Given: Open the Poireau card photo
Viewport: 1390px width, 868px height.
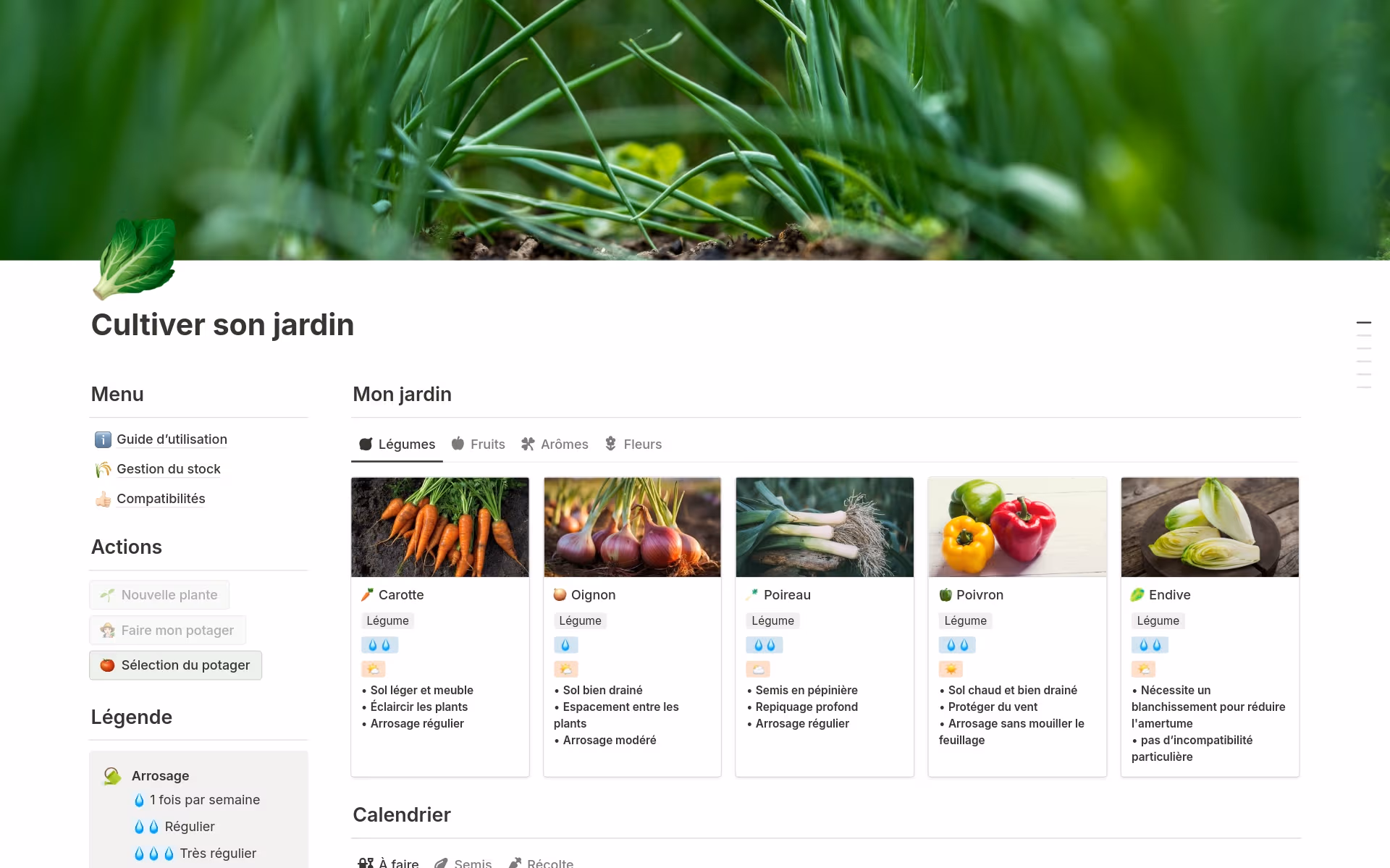Looking at the screenshot, I should pos(825,527).
